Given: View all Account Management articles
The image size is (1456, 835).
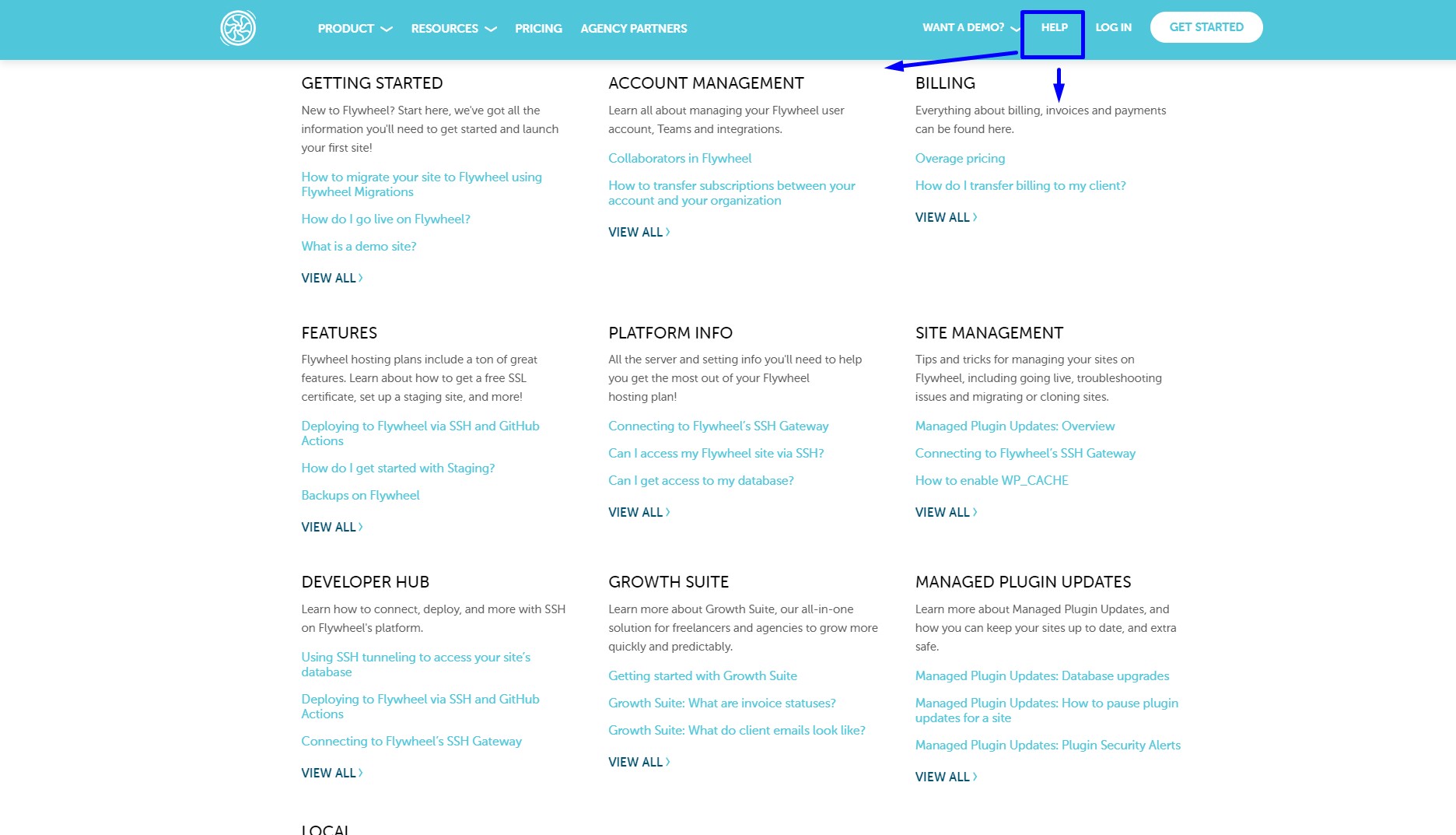Looking at the screenshot, I should click(x=639, y=232).
